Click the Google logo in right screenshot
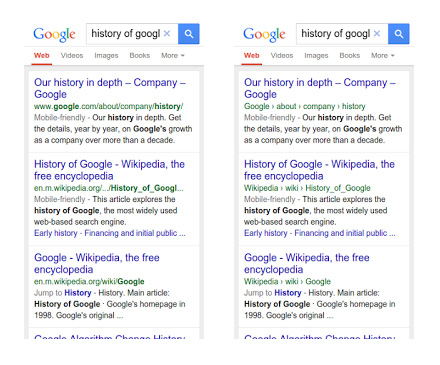Viewport: 440px width, 365px height. tap(264, 34)
